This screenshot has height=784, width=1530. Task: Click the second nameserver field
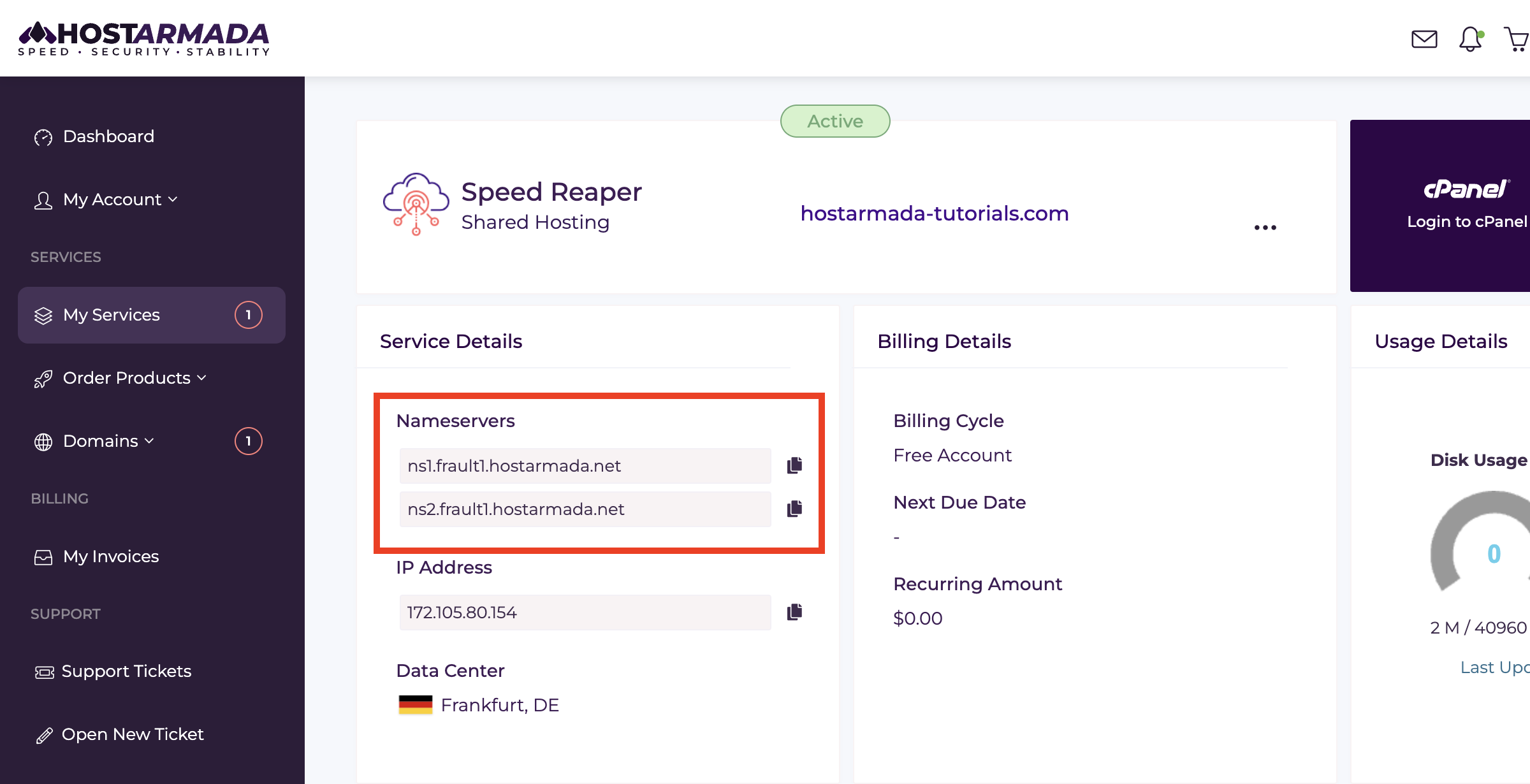[x=585, y=509]
